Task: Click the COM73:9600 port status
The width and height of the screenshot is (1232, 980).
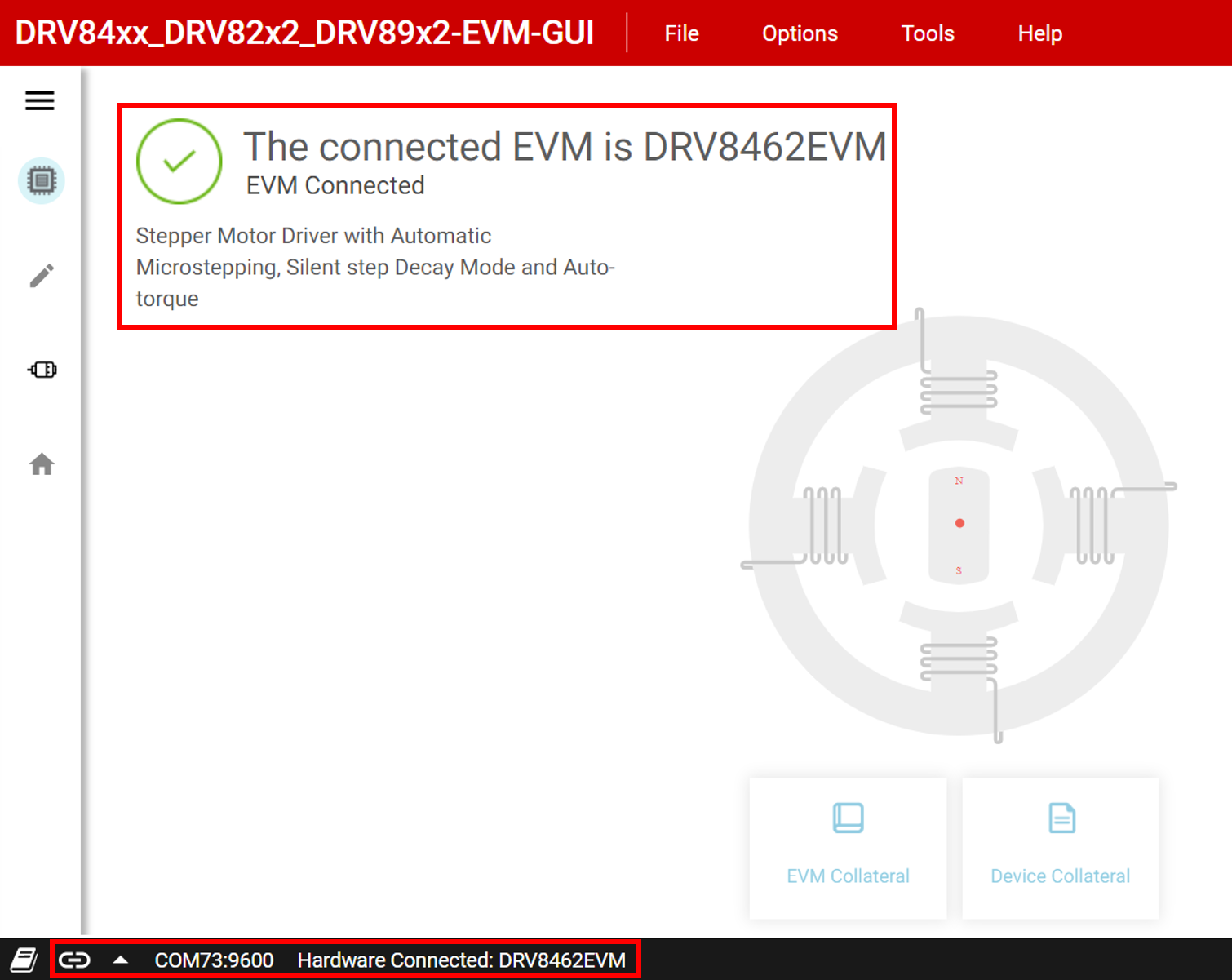Action: point(214,959)
